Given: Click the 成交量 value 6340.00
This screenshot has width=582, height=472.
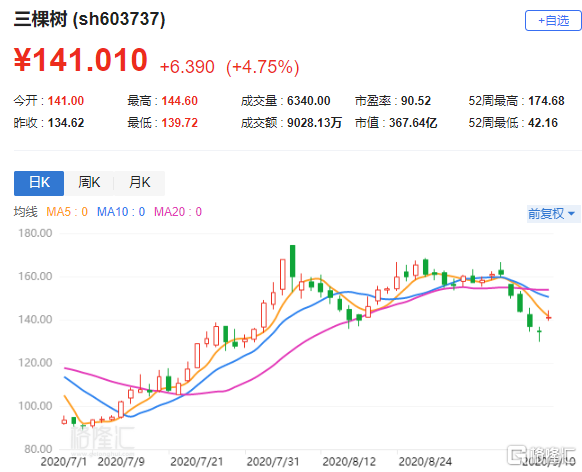Looking at the screenshot, I should pos(308,101).
